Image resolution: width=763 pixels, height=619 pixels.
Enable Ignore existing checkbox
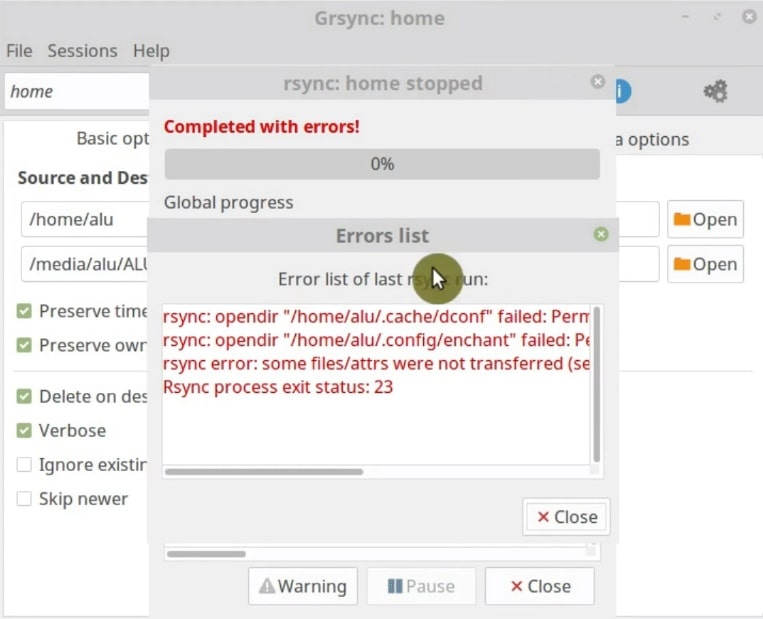click(x=24, y=464)
